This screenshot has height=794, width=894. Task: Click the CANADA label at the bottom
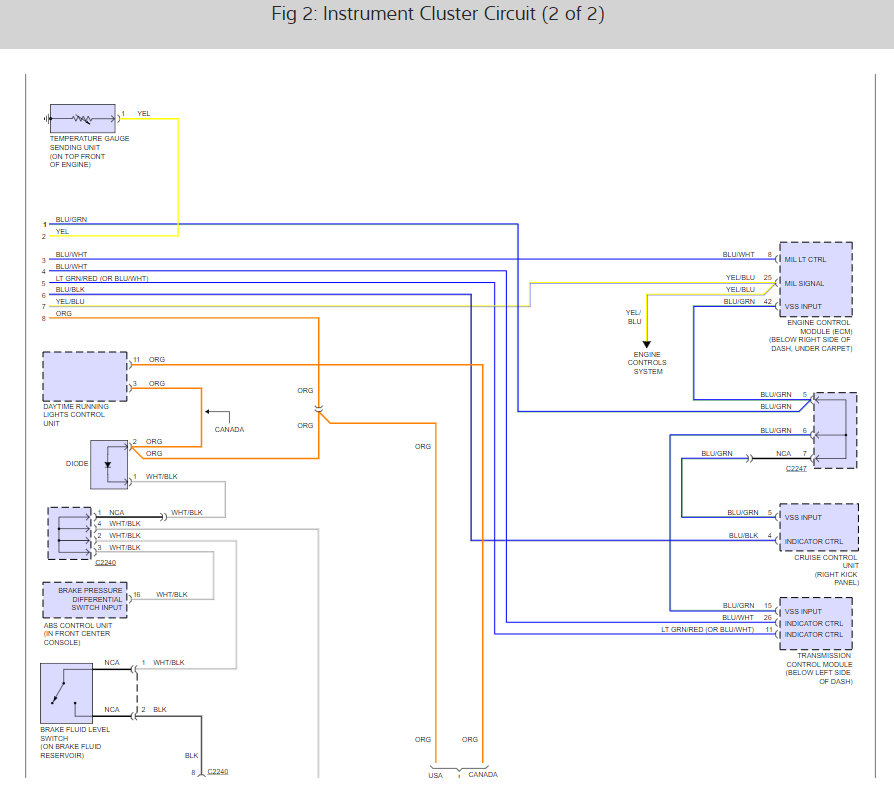[x=483, y=775]
